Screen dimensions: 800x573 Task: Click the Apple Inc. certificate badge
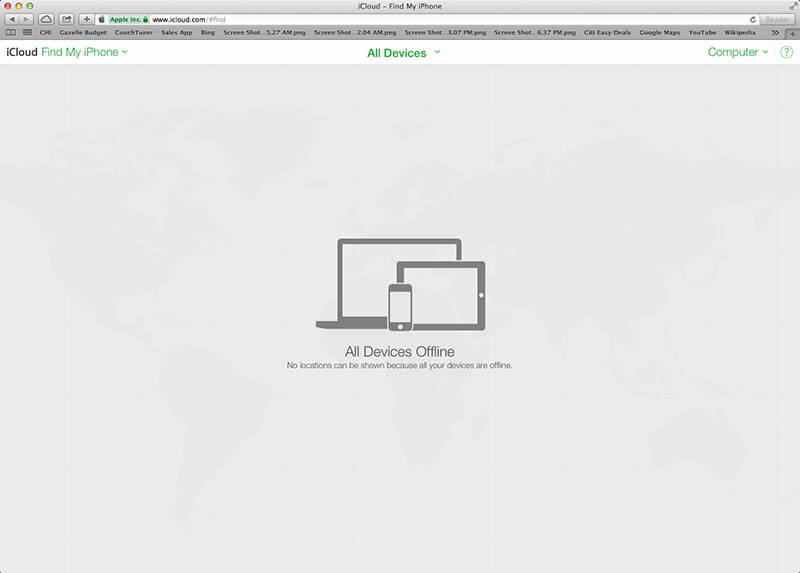coord(129,19)
